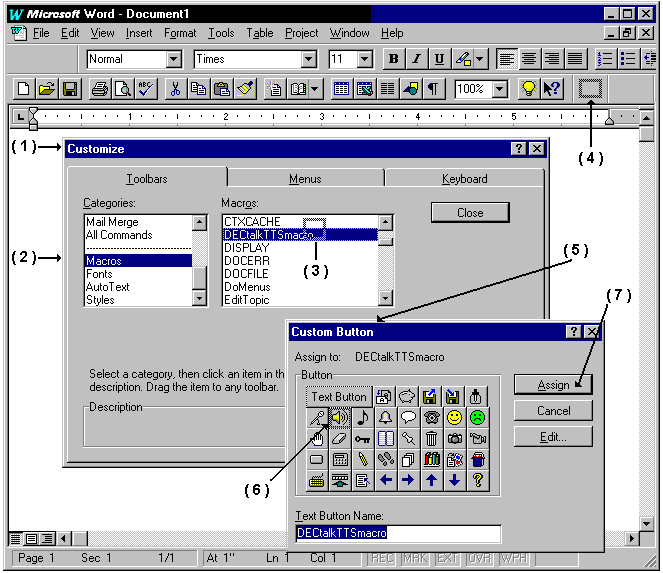The width and height of the screenshot is (663, 573).
Task: Activate the Format Painter brush icon
Action: pyautogui.click(x=245, y=89)
